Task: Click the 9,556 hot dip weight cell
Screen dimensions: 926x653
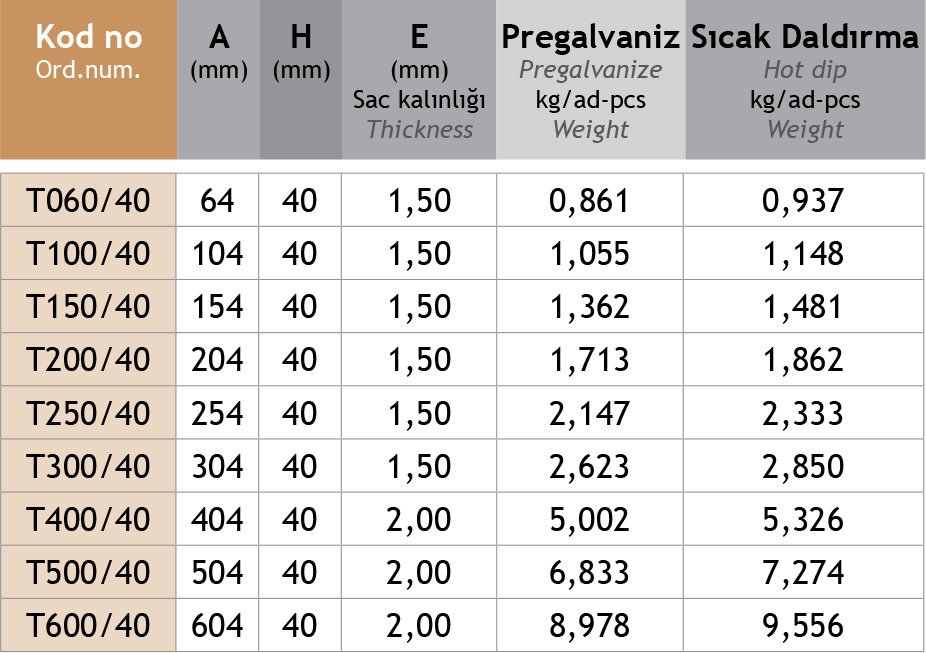Action: pos(804,626)
